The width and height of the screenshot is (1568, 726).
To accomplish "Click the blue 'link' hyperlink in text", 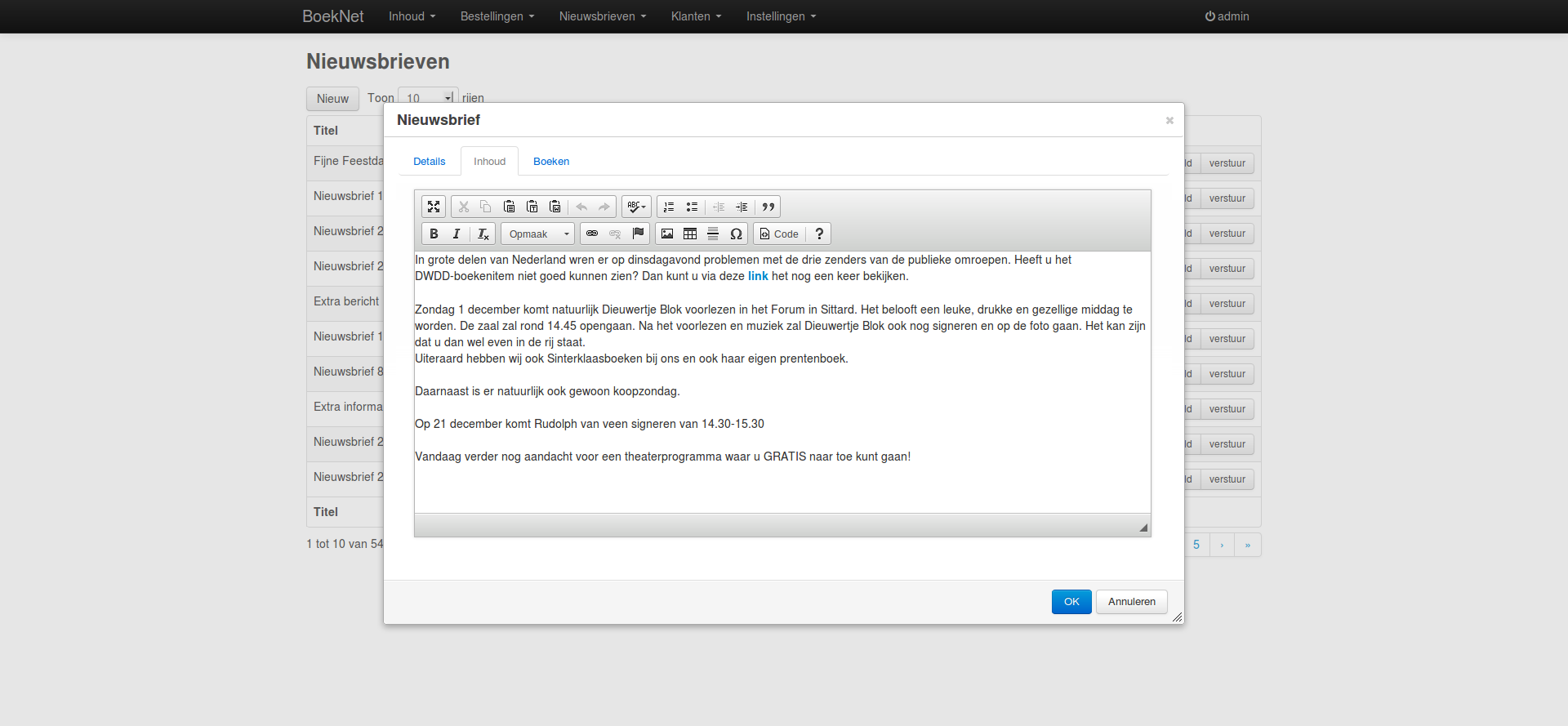I will point(758,276).
